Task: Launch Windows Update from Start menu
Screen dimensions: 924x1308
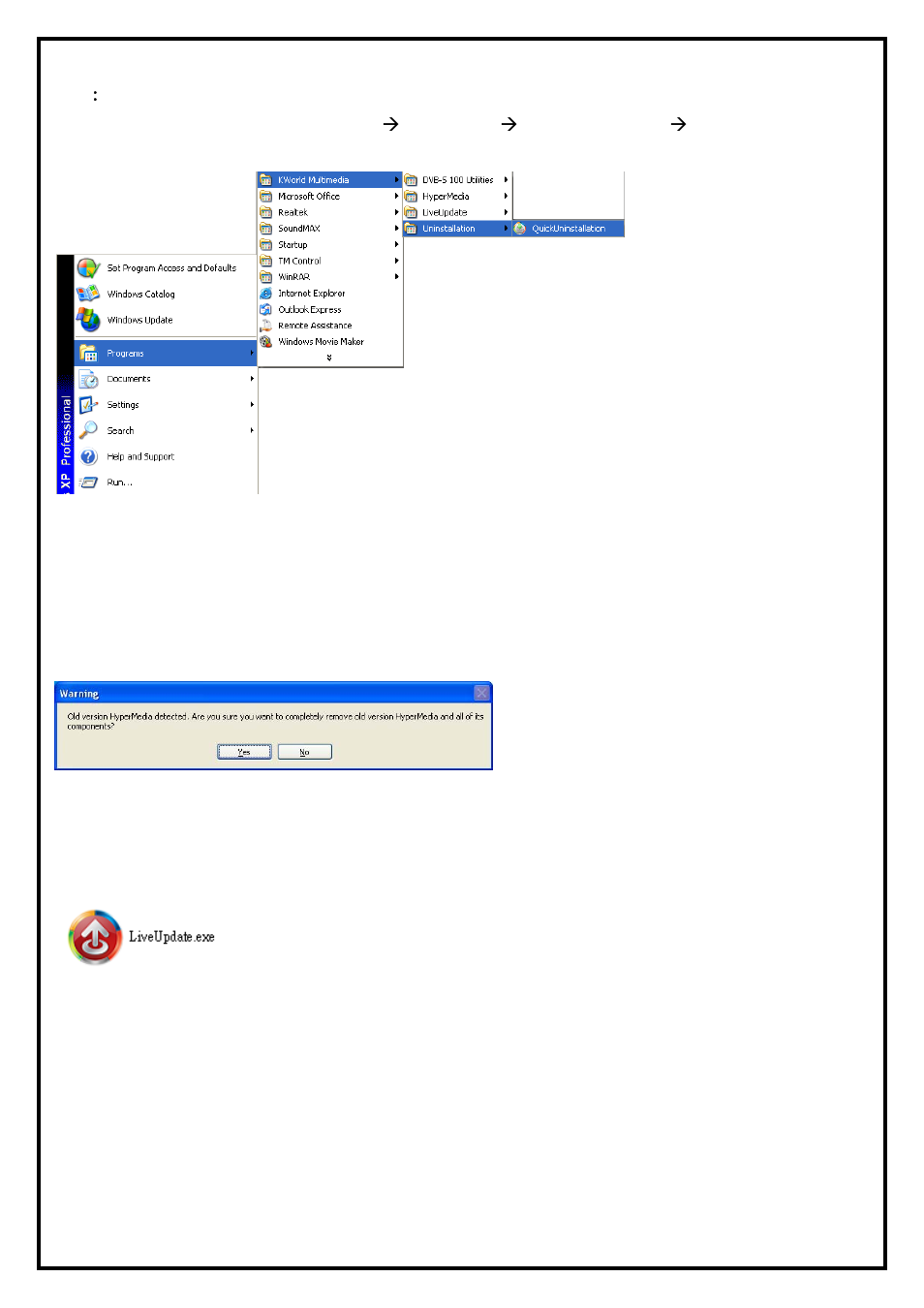Action: click(166, 320)
